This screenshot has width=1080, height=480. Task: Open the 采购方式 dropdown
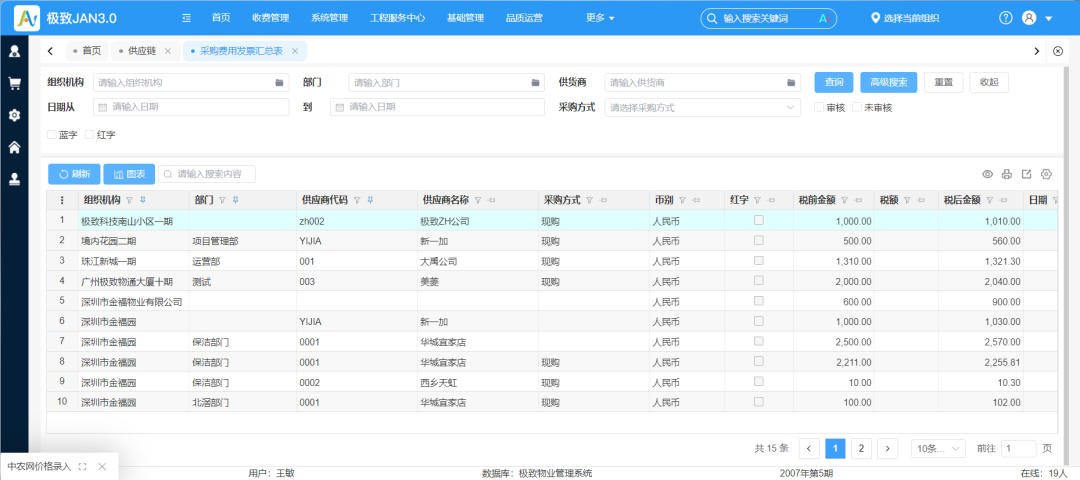[x=703, y=107]
